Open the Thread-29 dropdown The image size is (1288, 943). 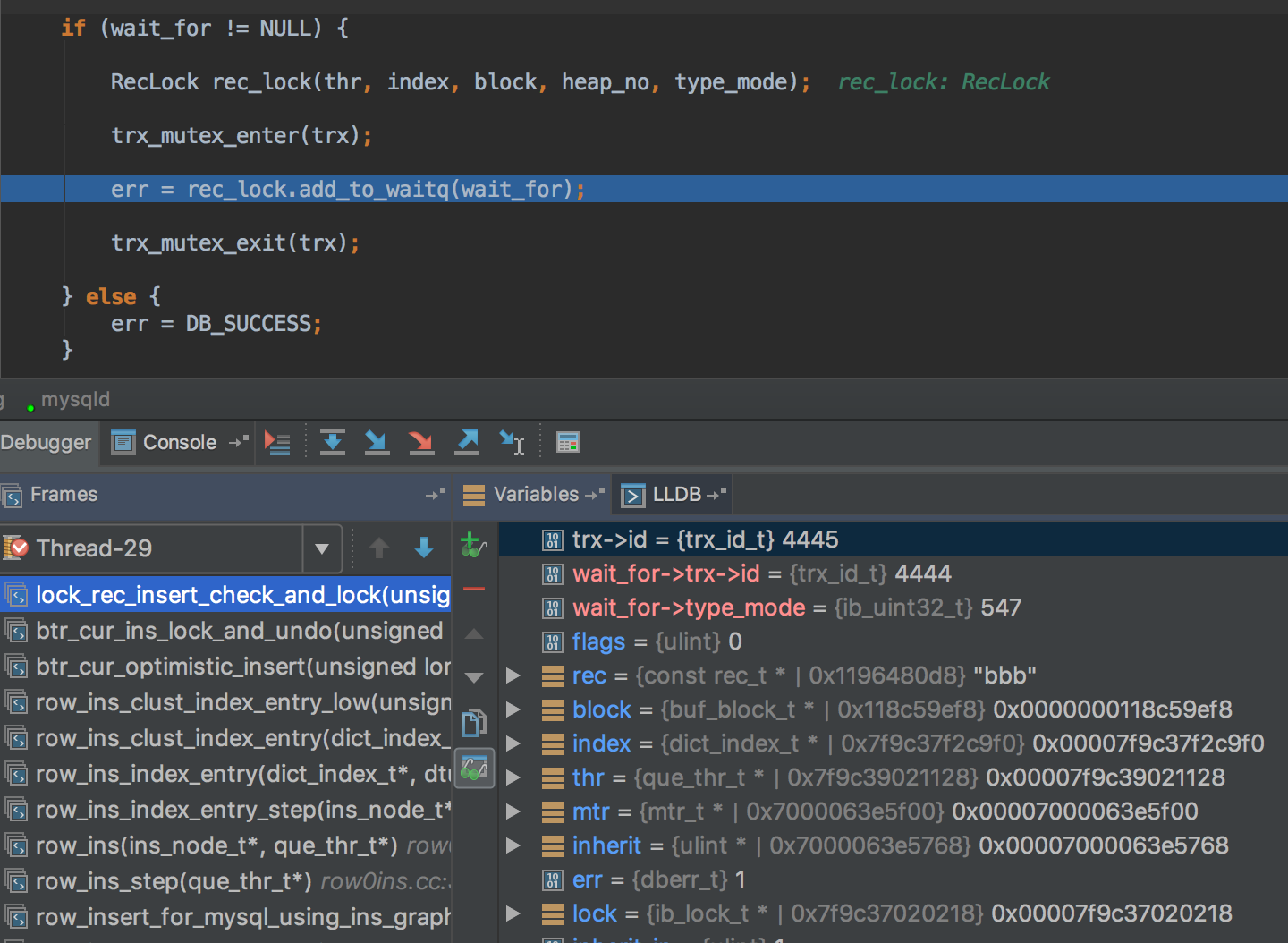click(322, 548)
